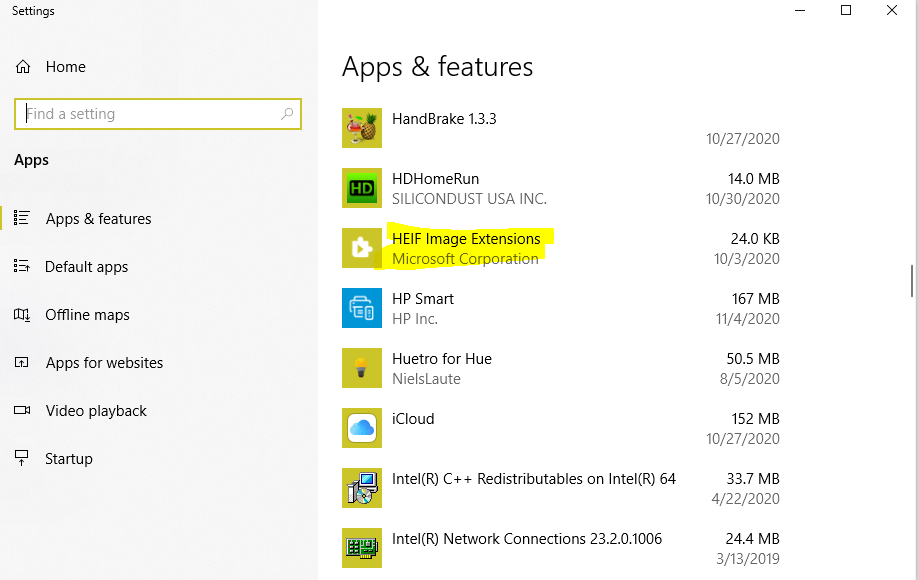Click the 50.5 MB size value

click(x=753, y=359)
